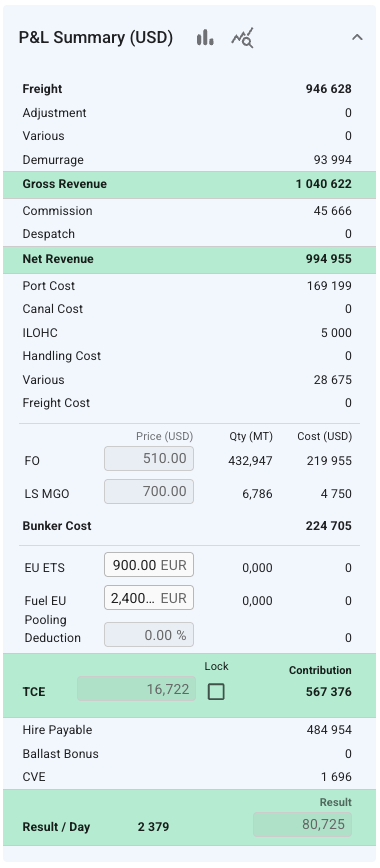Click the Bunker Cost total 224 705
This screenshot has width=380, height=868.
[x=328, y=526]
